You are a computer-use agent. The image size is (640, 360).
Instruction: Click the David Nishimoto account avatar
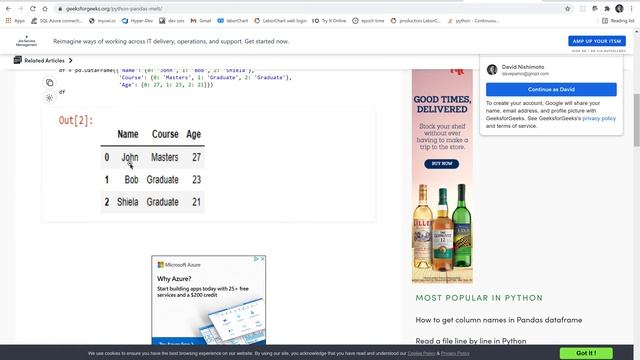pyautogui.click(x=492, y=70)
